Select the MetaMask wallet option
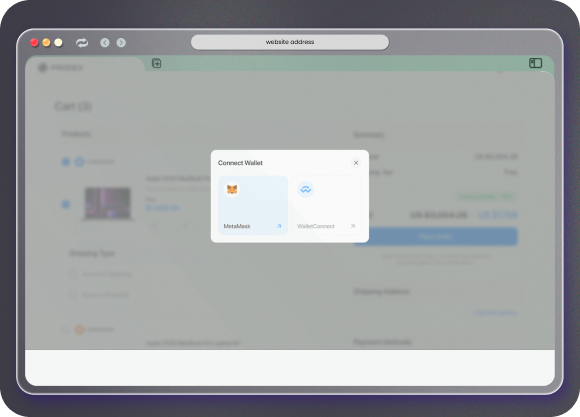The height and width of the screenshot is (417, 580). click(253, 205)
